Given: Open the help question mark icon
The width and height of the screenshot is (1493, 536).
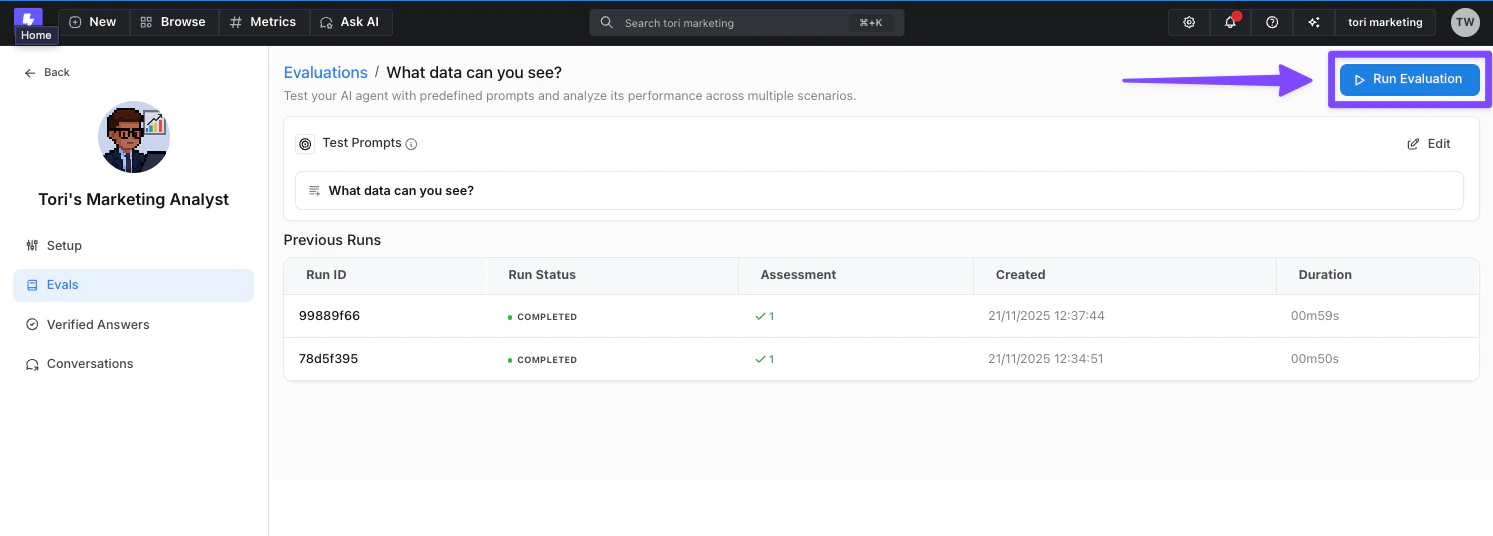Looking at the screenshot, I should (x=1272, y=22).
